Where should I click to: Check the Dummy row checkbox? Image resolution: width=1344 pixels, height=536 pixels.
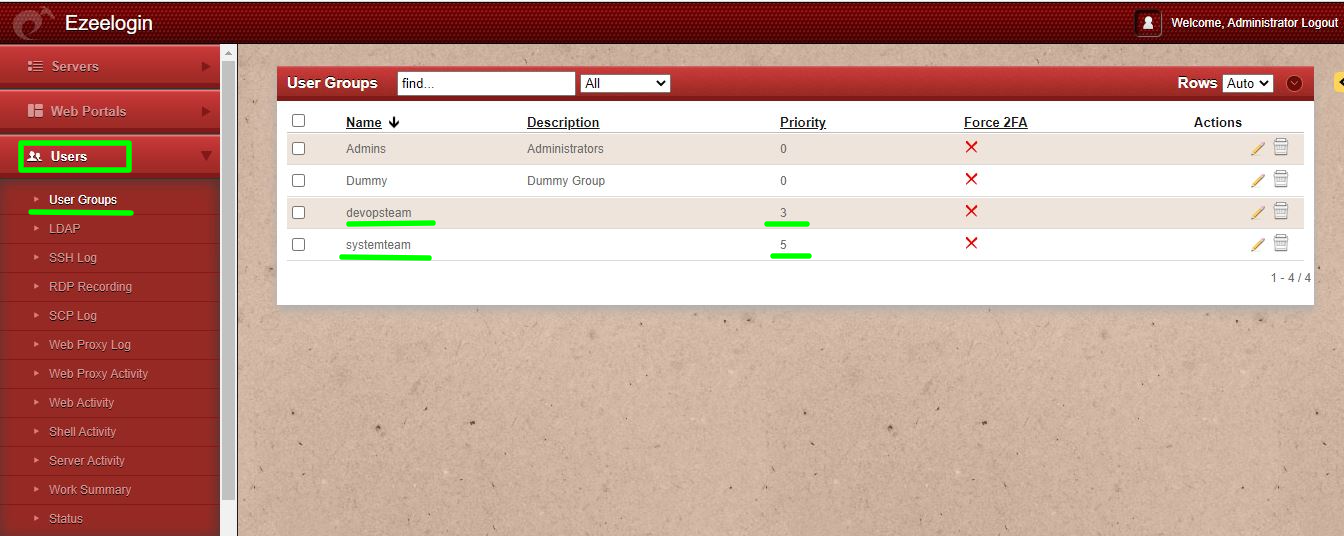pyautogui.click(x=298, y=180)
